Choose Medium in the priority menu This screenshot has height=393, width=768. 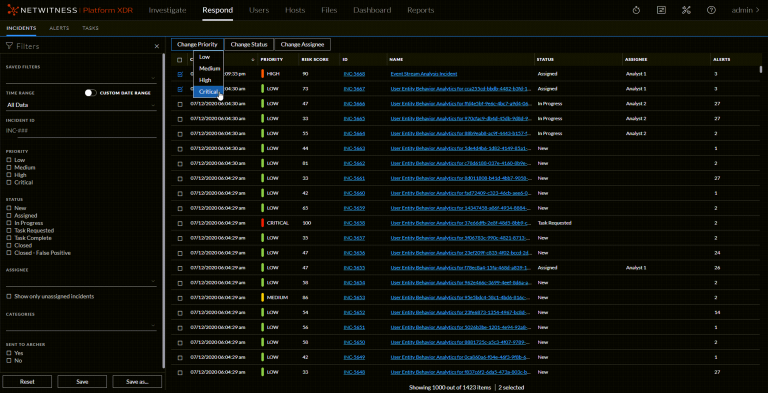point(209,69)
